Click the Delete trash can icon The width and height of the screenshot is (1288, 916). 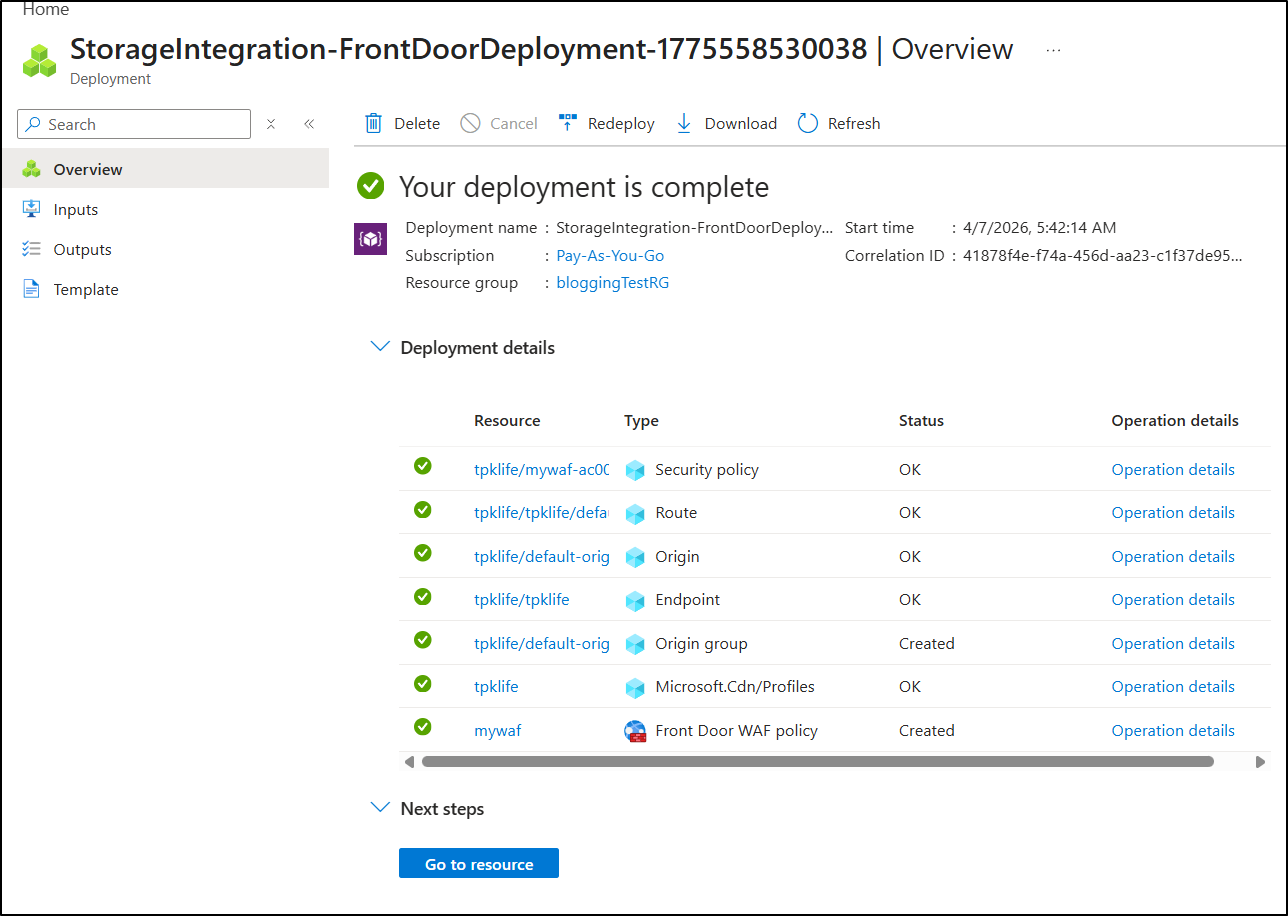373,124
